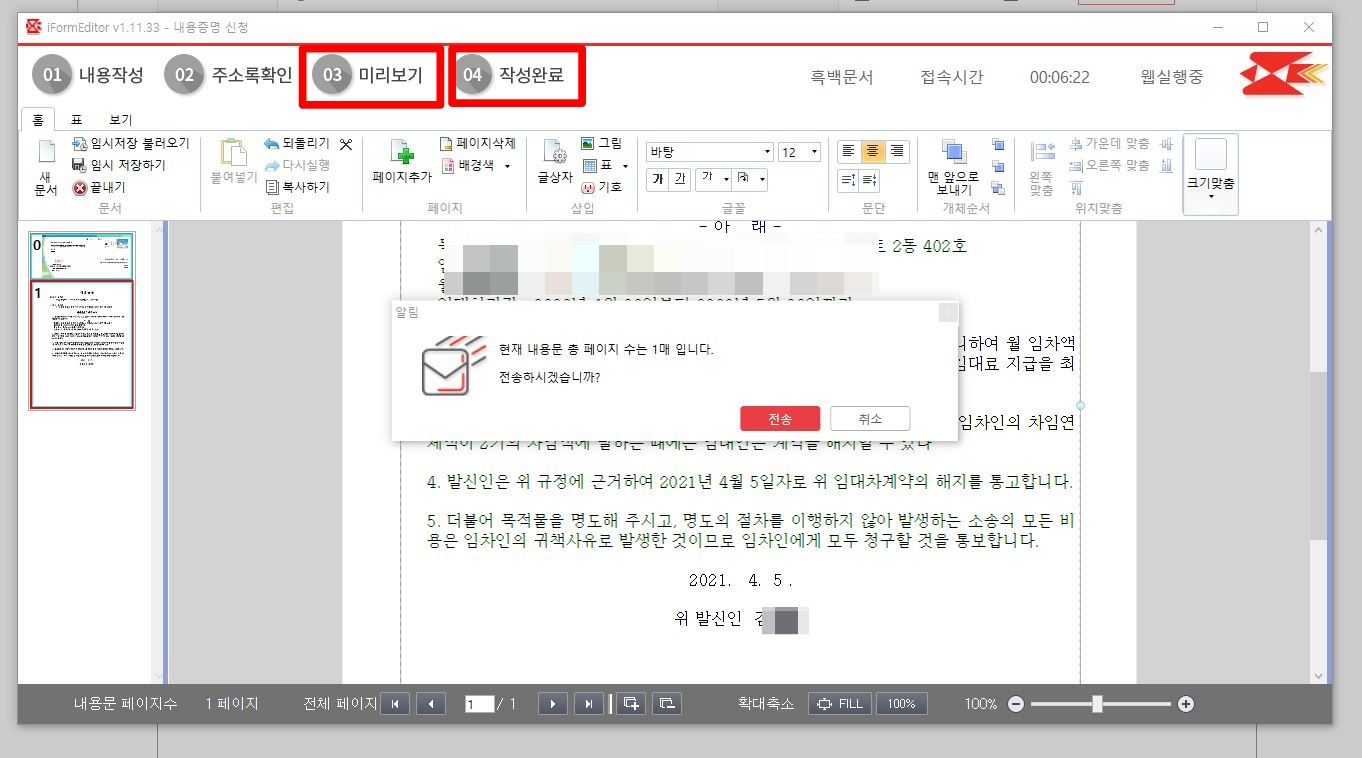The width and height of the screenshot is (1362, 758).
Task: Toggle center paragraph alignment
Action: click(872, 151)
